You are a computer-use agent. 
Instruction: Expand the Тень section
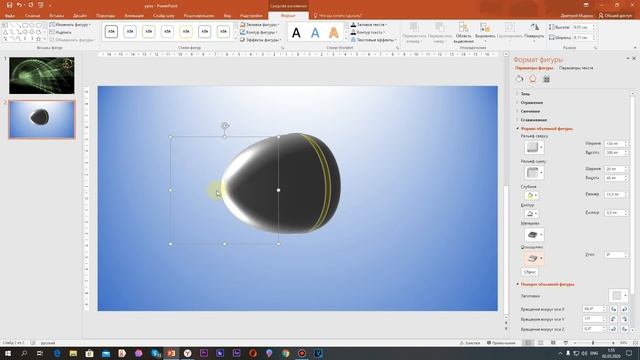[x=525, y=94]
